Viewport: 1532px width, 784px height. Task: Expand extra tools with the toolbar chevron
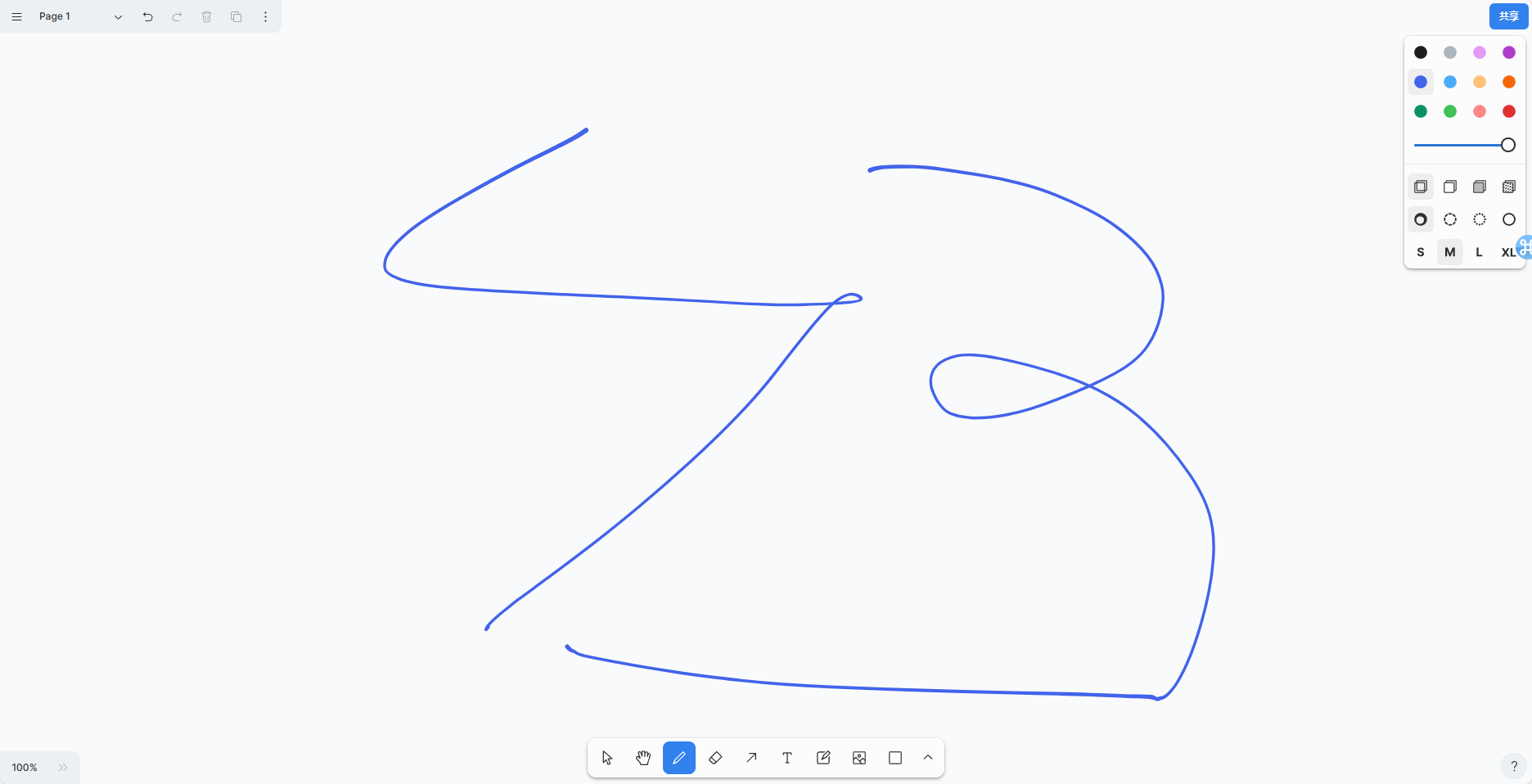pos(927,758)
